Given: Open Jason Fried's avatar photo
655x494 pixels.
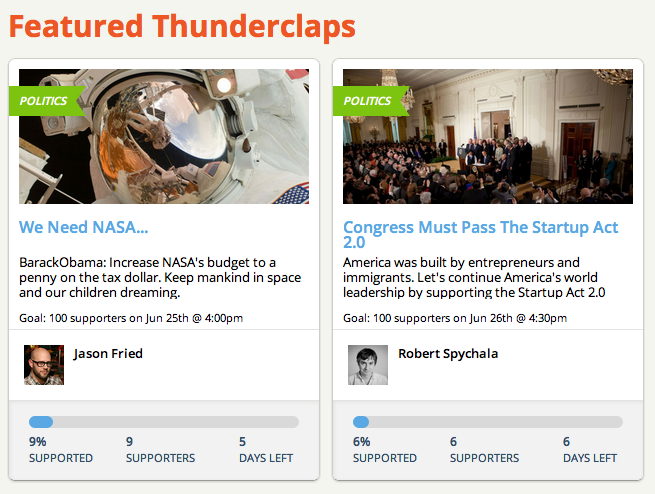Looking at the screenshot, I should 43,365.
